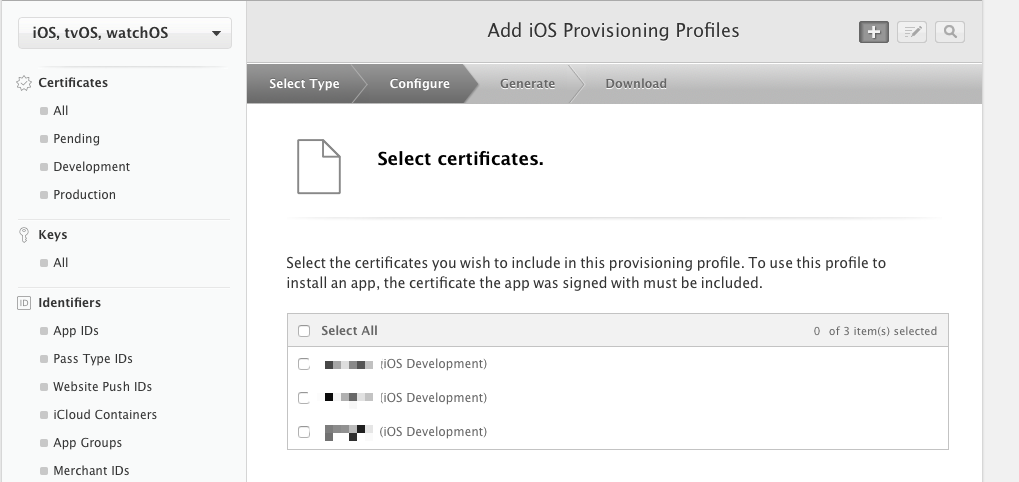This screenshot has width=1019, height=482.
Task: Check the Select All checkbox
Action: [303, 331]
